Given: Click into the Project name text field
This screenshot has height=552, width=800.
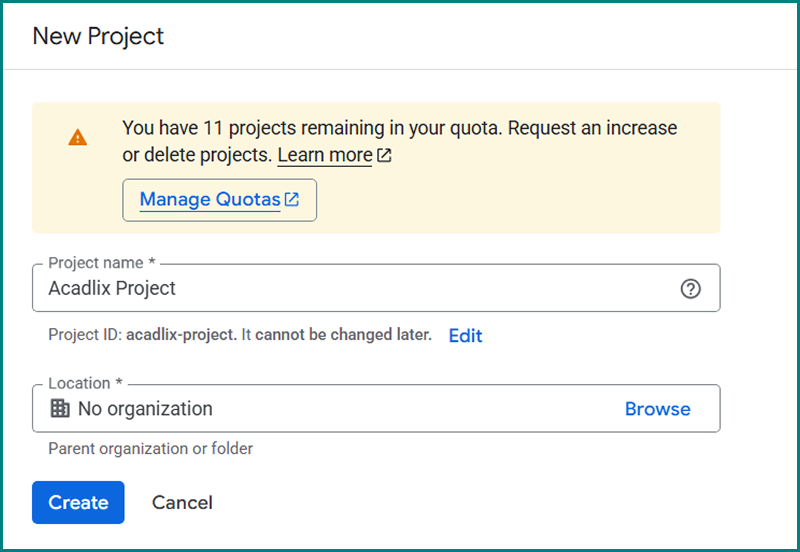Looking at the screenshot, I should [400, 288].
